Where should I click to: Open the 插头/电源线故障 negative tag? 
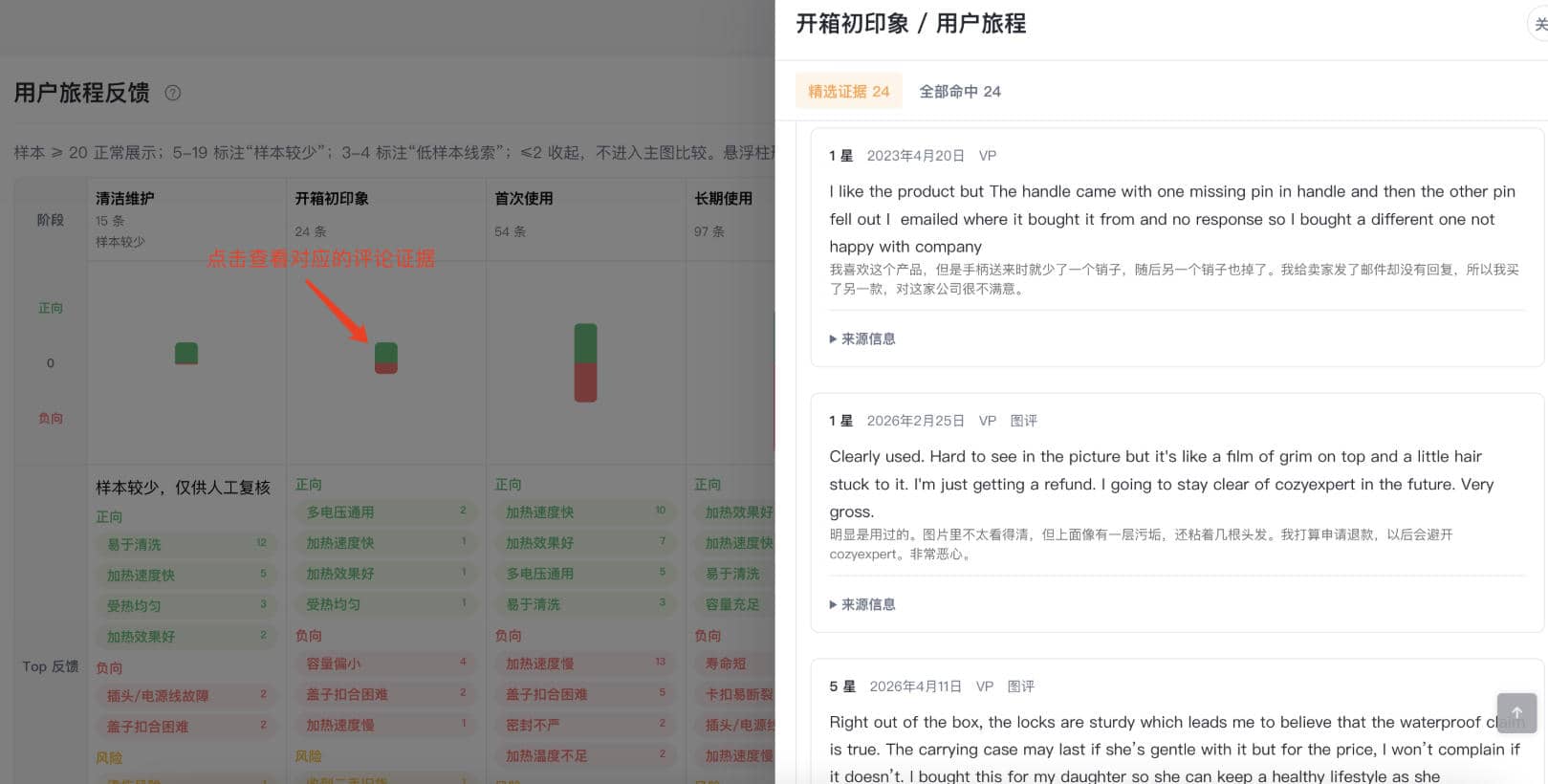[x=185, y=696]
